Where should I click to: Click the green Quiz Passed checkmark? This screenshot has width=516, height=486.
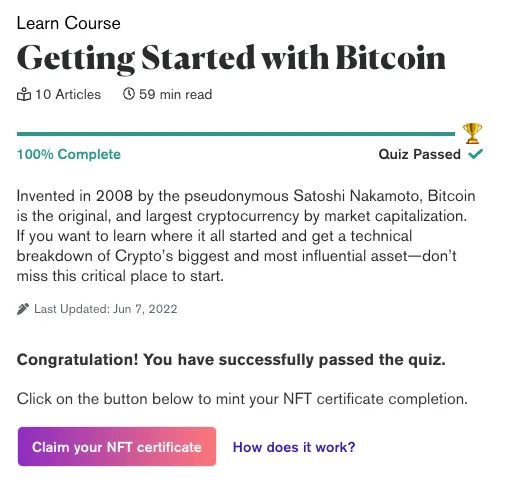click(x=475, y=154)
